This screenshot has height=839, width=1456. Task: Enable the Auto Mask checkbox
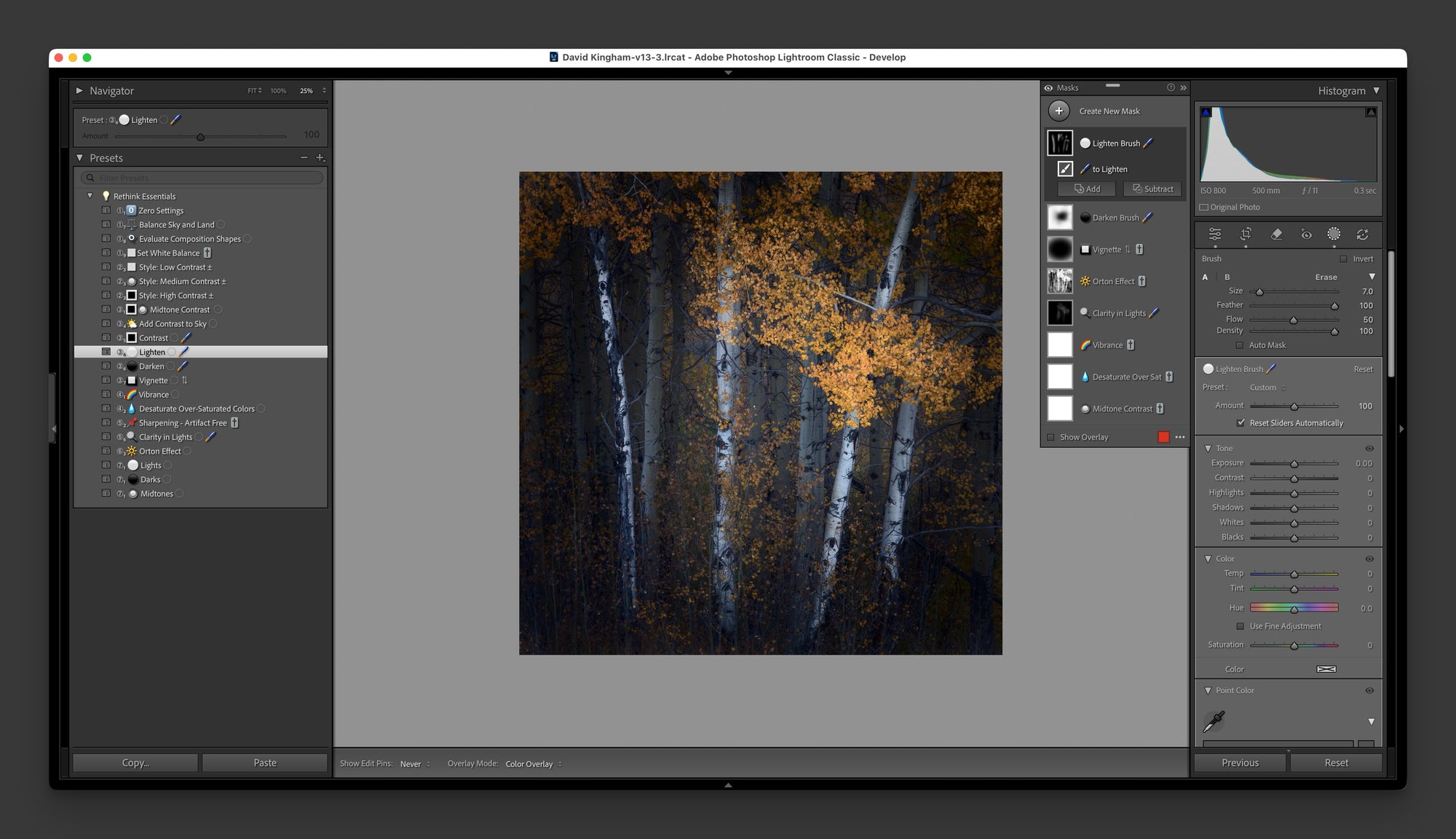(x=1240, y=345)
